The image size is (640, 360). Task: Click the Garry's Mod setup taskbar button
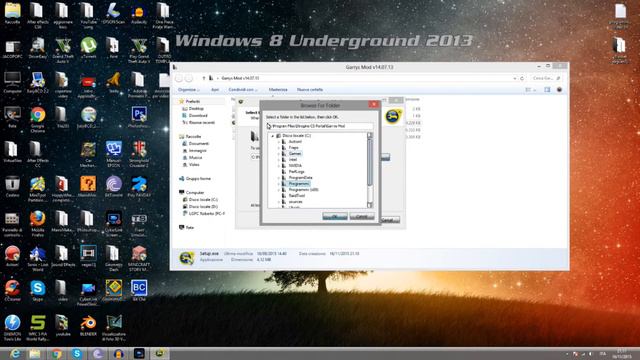click(159, 353)
